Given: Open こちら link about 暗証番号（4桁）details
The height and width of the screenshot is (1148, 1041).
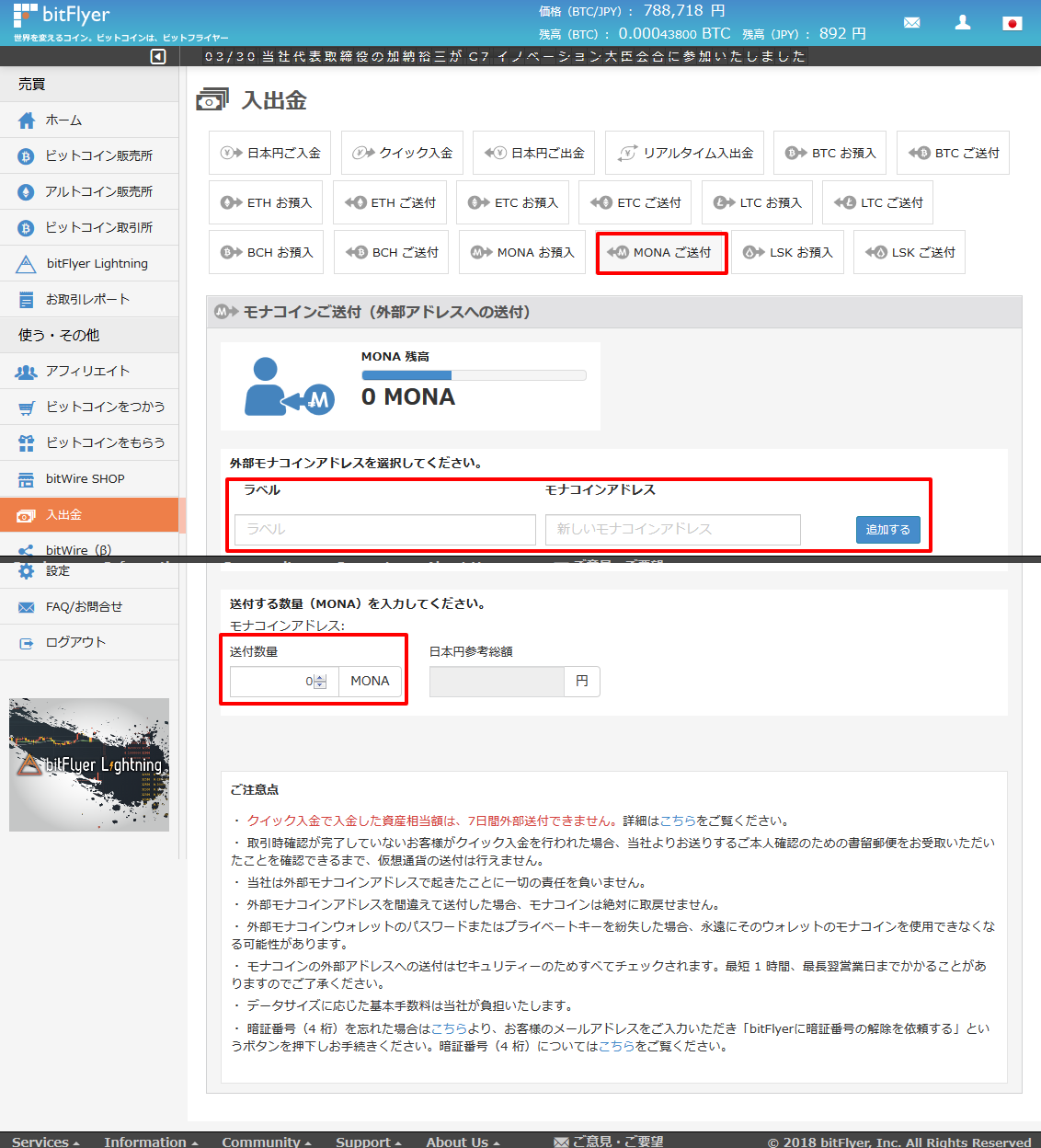Looking at the screenshot, I should [617, 1046].
